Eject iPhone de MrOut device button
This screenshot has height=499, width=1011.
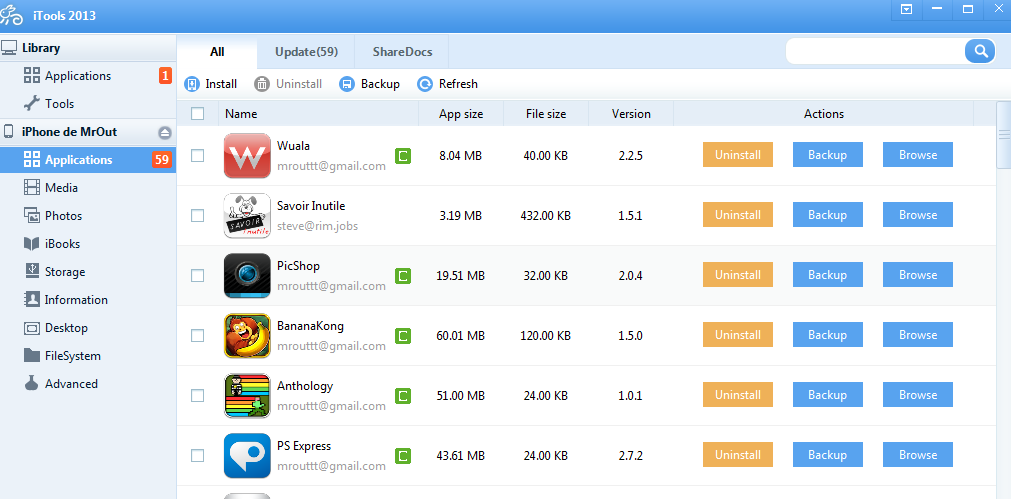[x=164, y=132]
